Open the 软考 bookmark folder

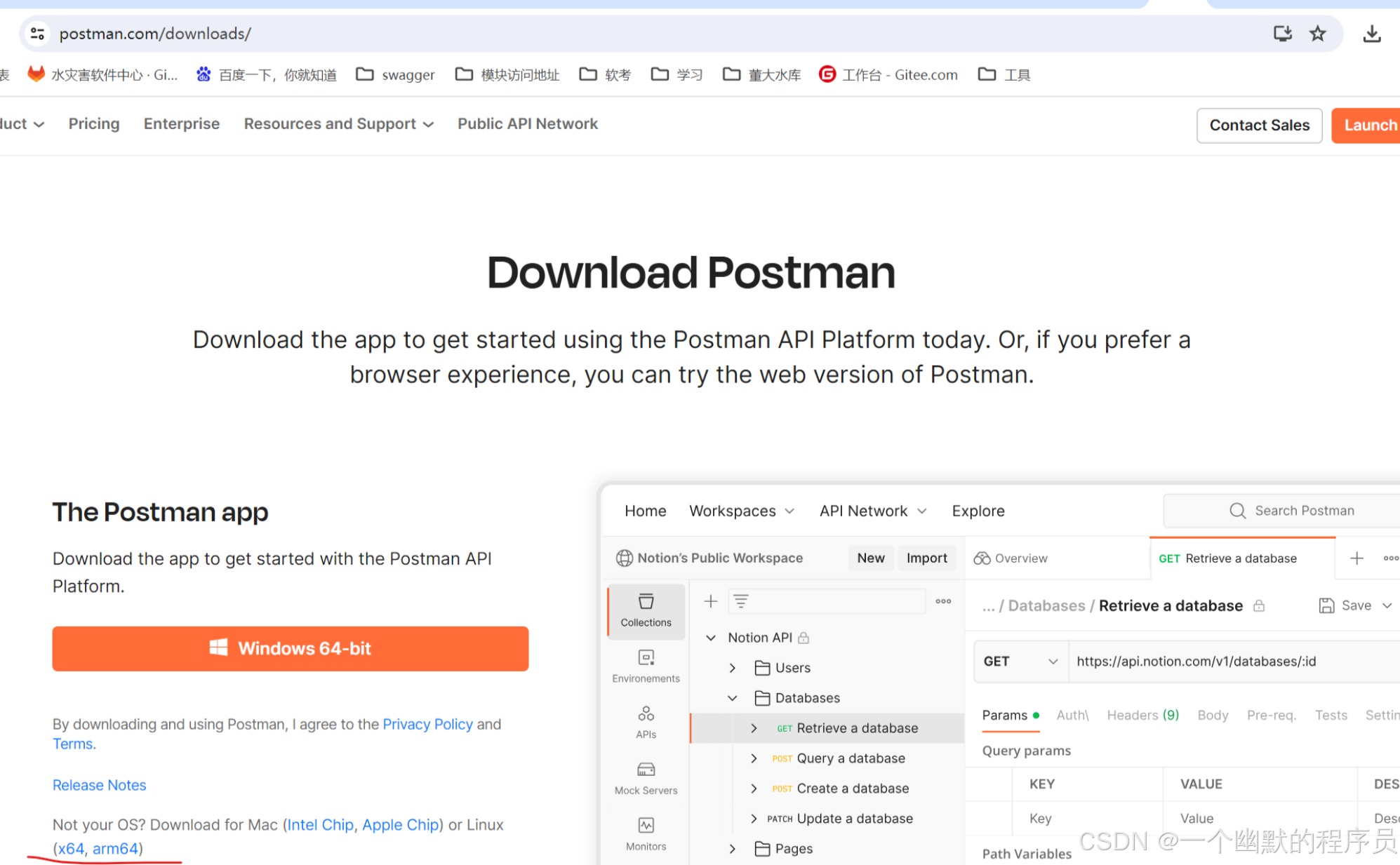tap(605, 74)
